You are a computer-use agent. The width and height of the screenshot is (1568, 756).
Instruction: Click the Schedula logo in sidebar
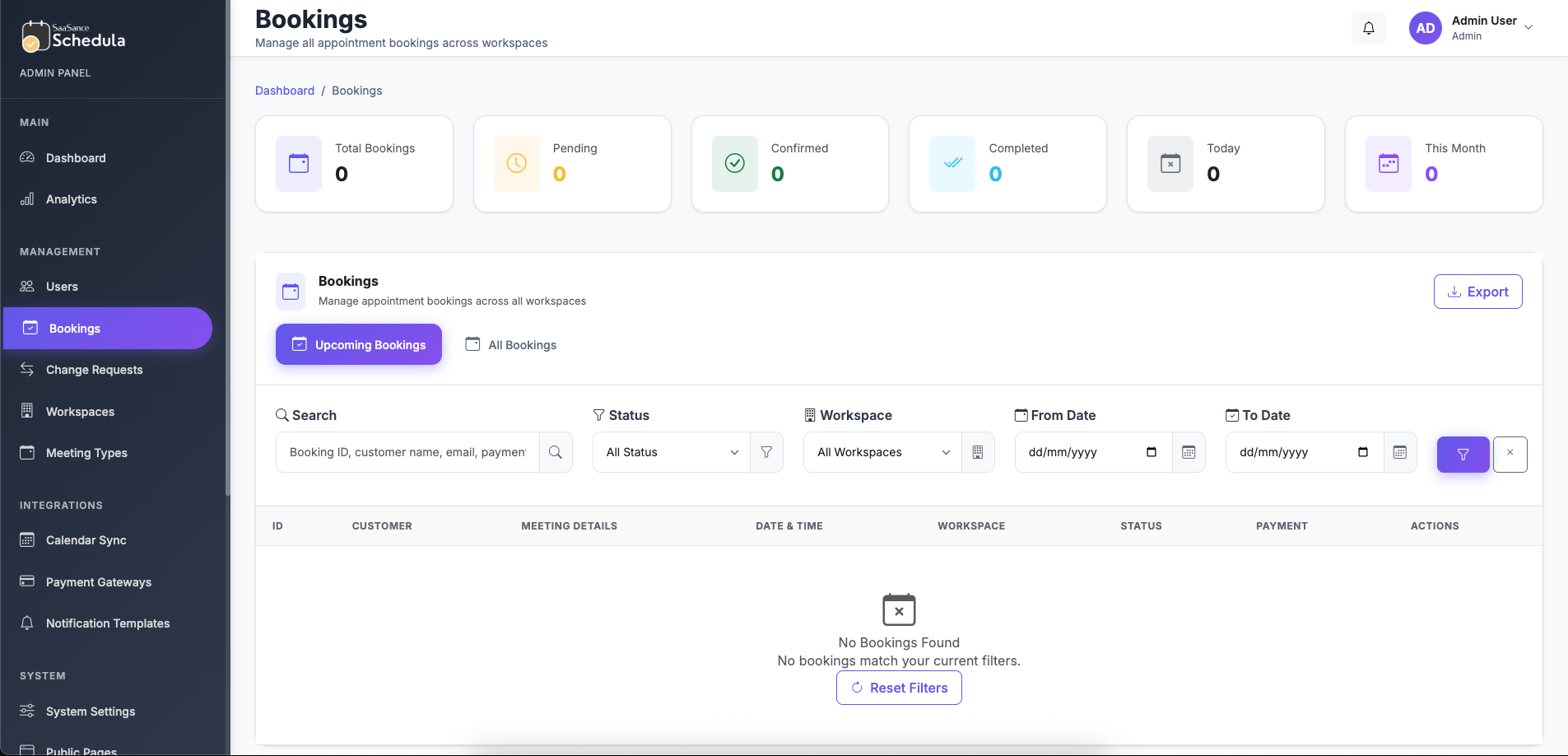(72, 36)
